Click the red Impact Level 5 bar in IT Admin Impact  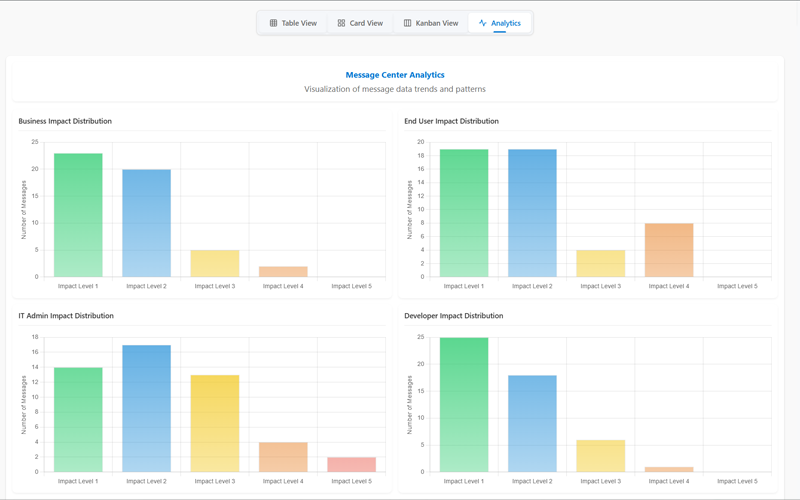[x=351, y=464]
